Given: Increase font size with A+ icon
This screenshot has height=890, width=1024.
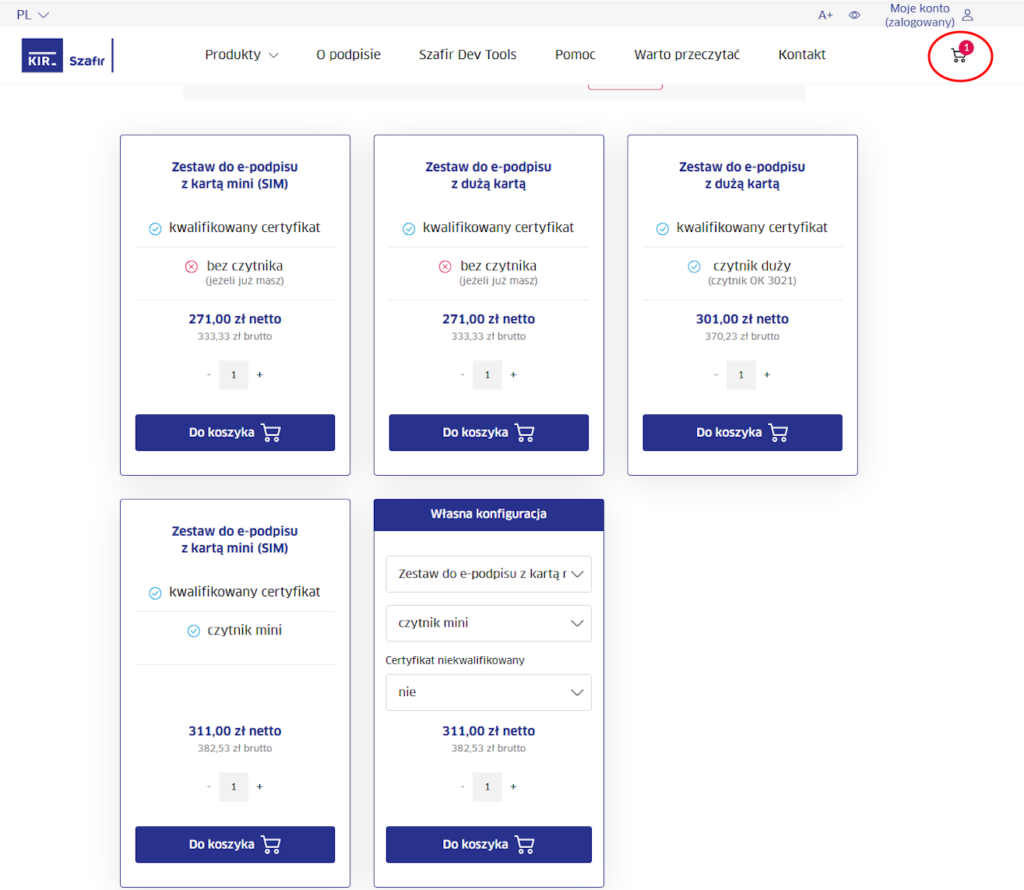Looking at the screenshot, I should click(825, 15).
